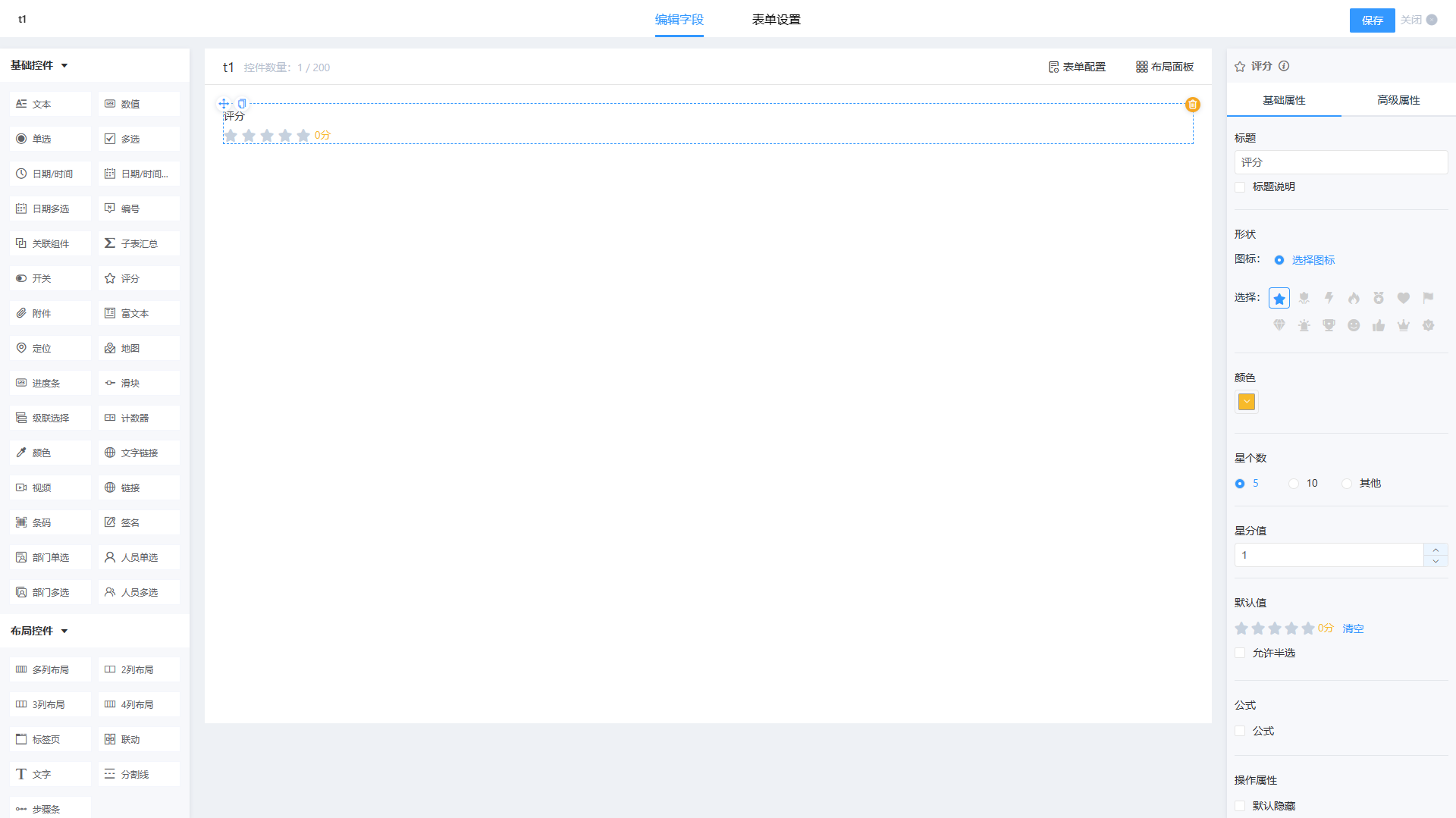1456x818 pixels.
Task: Switch to the 表单设置 tab
Action: click(x=776, y=20)
